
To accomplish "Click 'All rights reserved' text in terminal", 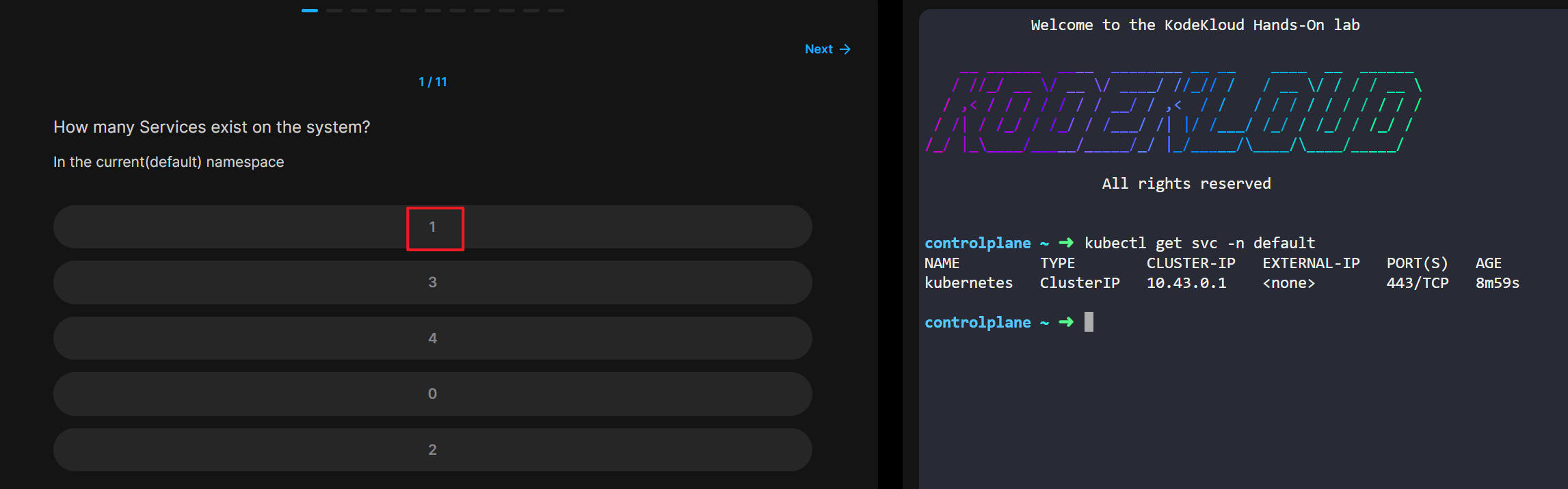I will (x=1186, y=183).
